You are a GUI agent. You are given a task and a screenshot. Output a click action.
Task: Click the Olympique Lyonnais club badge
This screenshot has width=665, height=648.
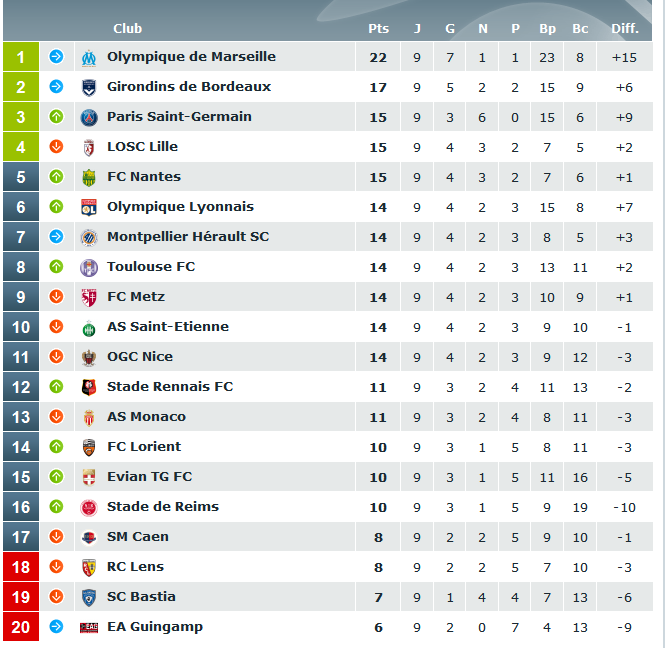pyautogui.click(x=89, y=207)
